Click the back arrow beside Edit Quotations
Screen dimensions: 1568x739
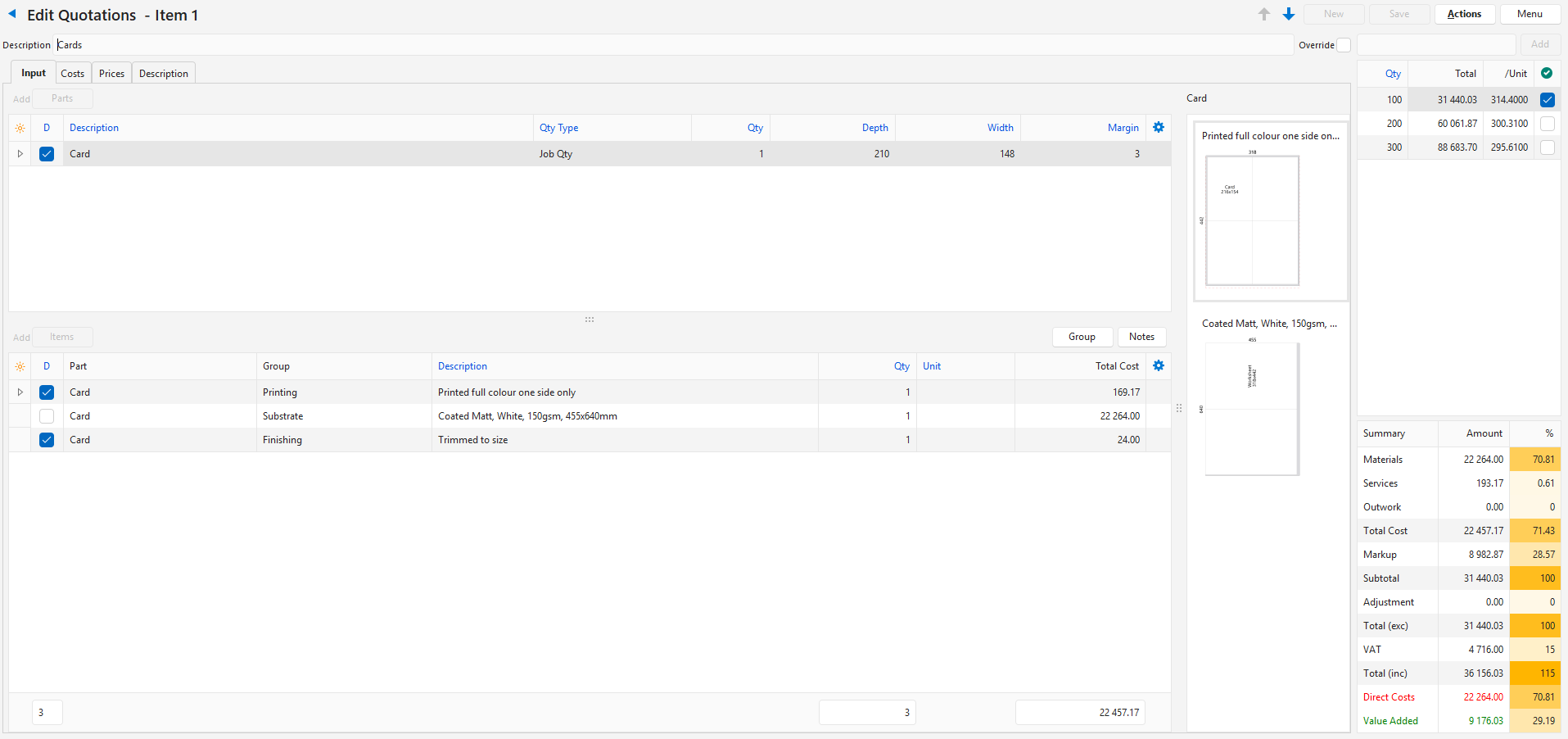click(x=12, y=14)
